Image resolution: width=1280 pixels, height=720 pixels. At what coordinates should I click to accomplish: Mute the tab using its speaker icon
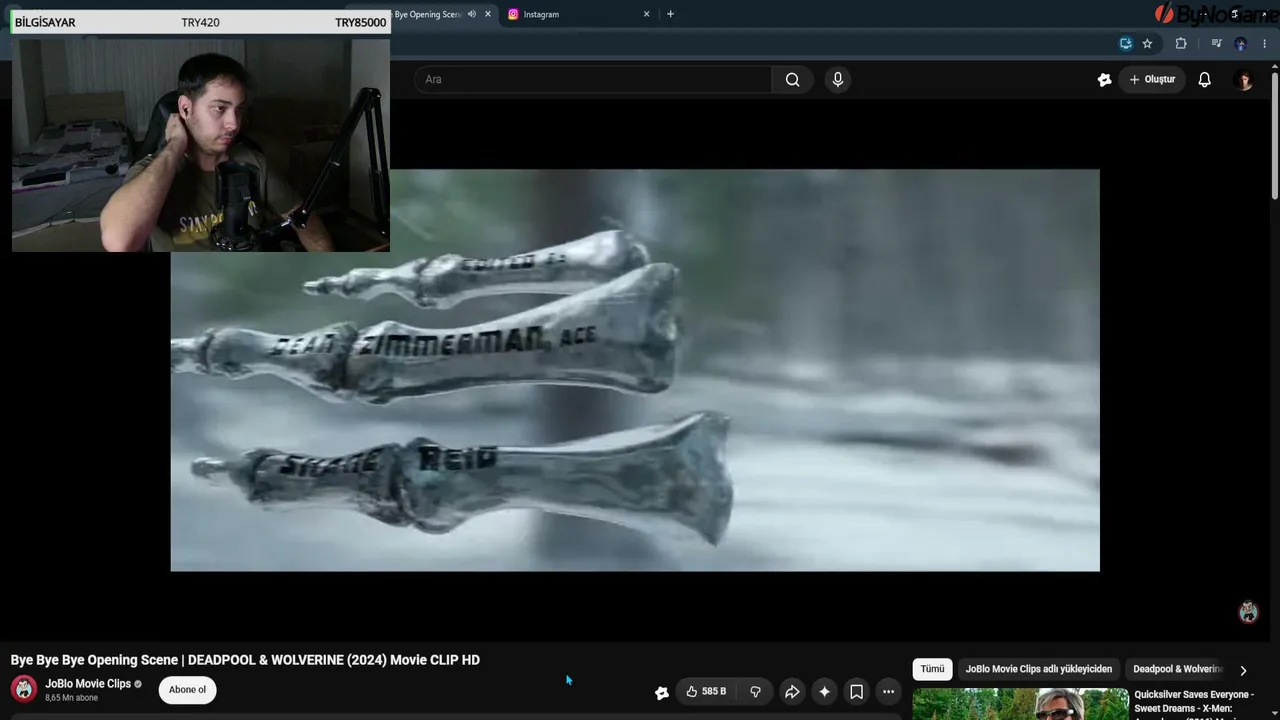(x=472, y=14)
